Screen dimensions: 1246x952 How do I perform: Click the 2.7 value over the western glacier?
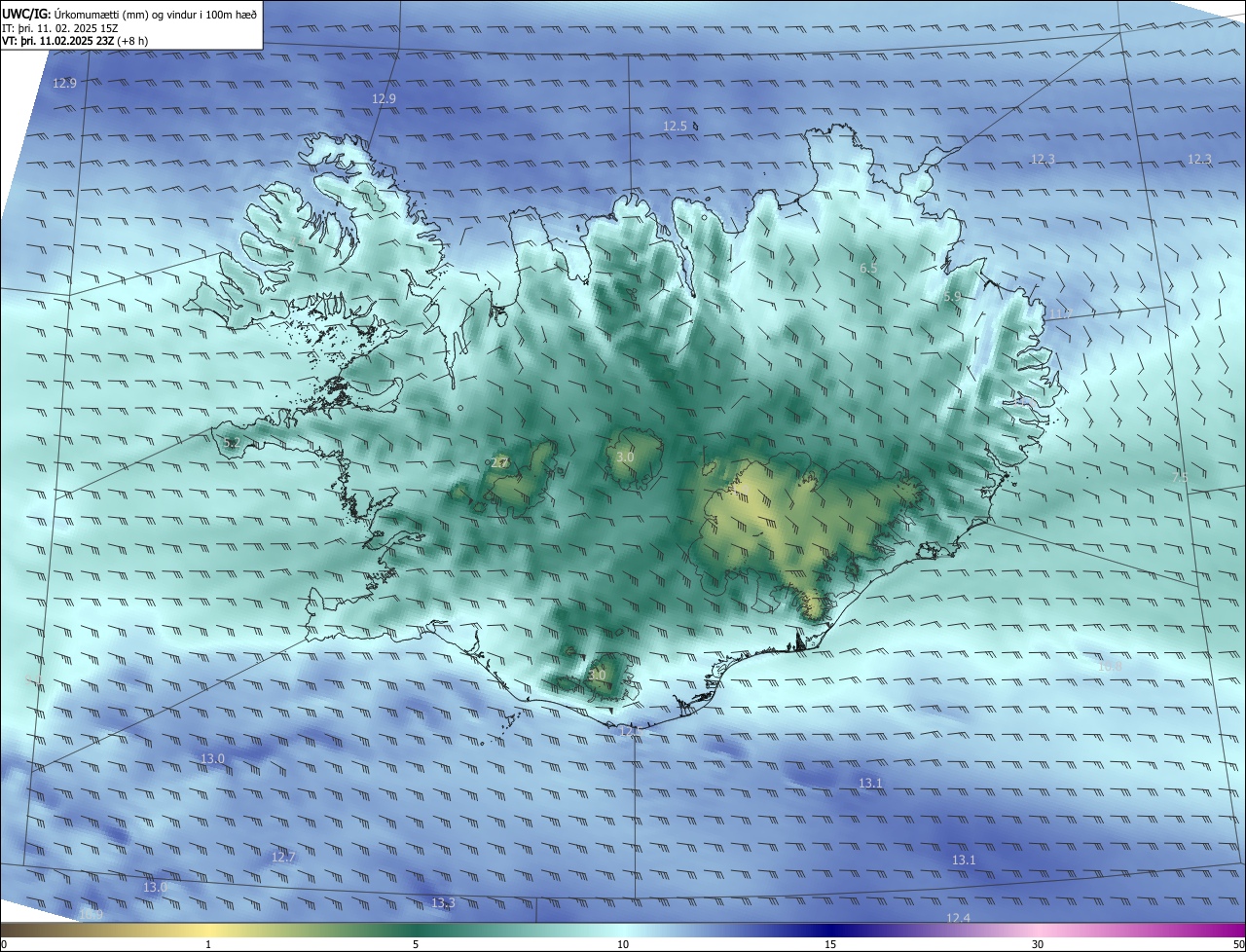[x=499, y=462]
